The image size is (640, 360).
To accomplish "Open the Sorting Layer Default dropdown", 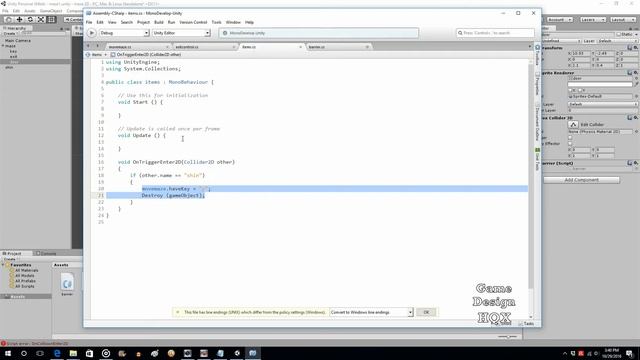I will (x=602, y=104).
